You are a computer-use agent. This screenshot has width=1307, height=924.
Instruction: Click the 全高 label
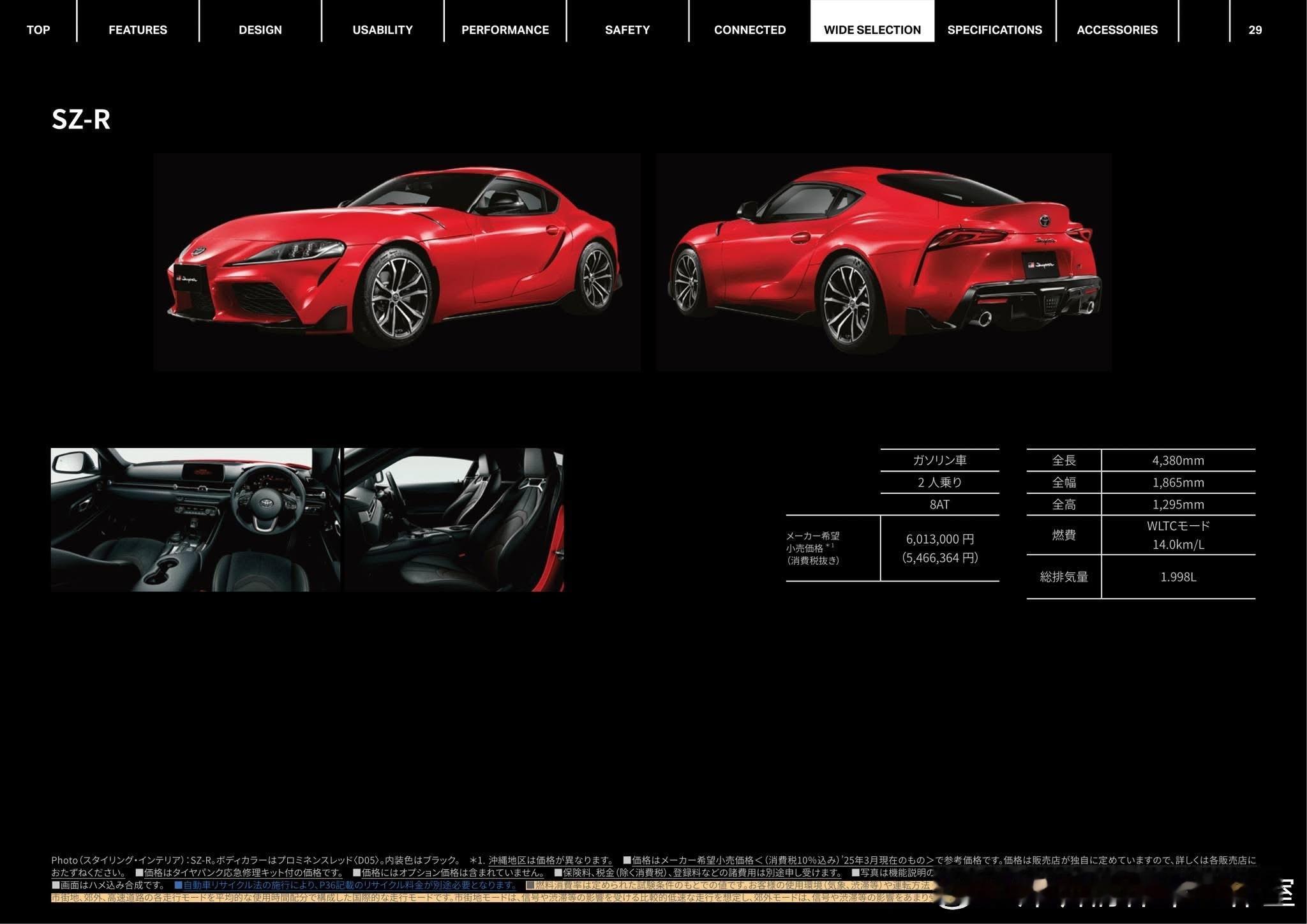pos(1064,504)
